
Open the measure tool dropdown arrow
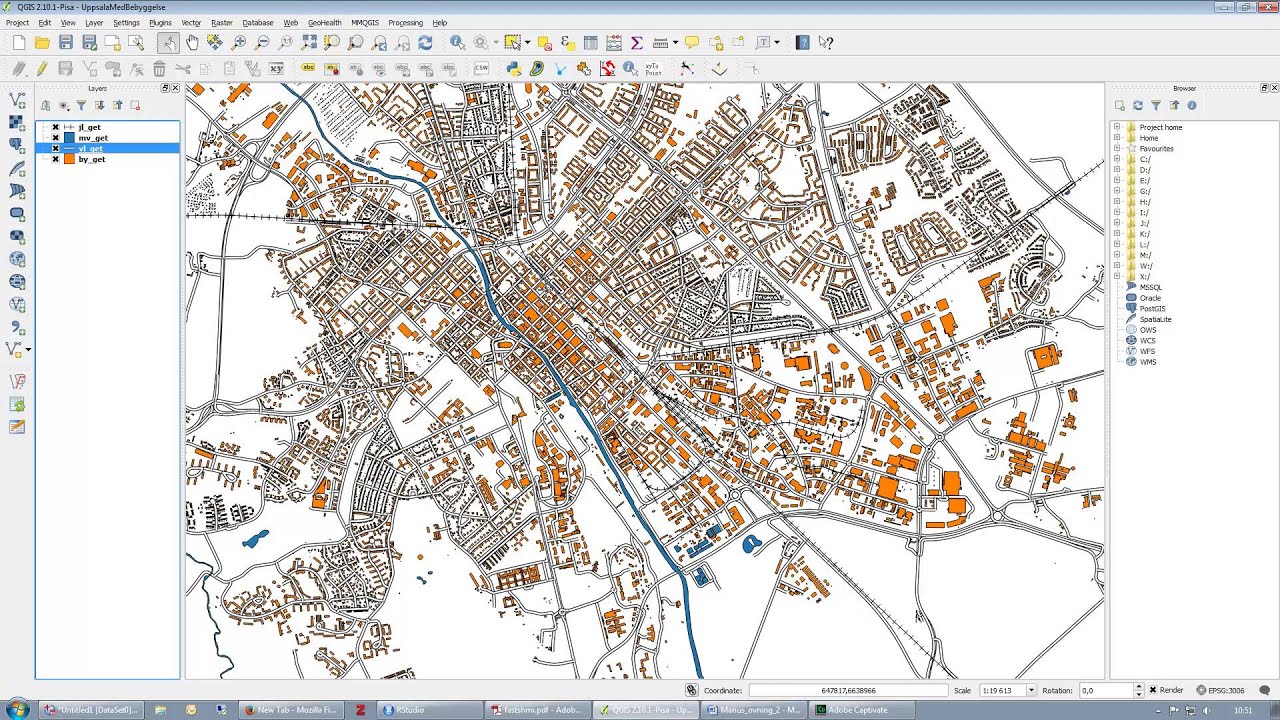coord(675,43)
